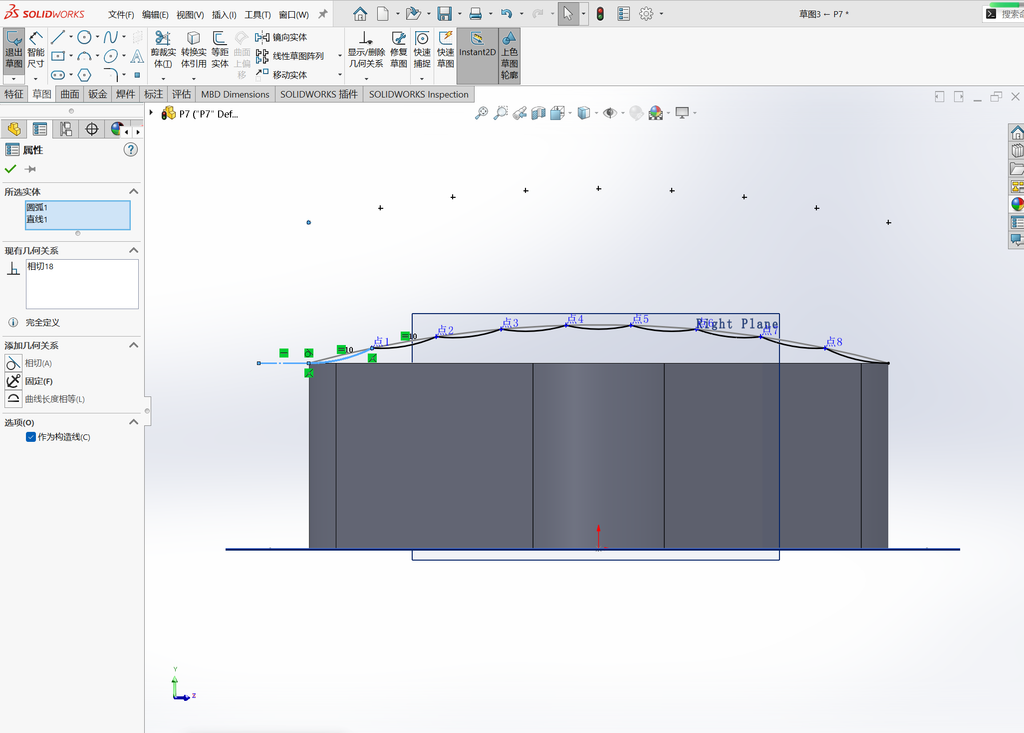Screen dimensions: 1024x733
Task: Click Zoom to Area in view toolbar
Action: (500, 113)
